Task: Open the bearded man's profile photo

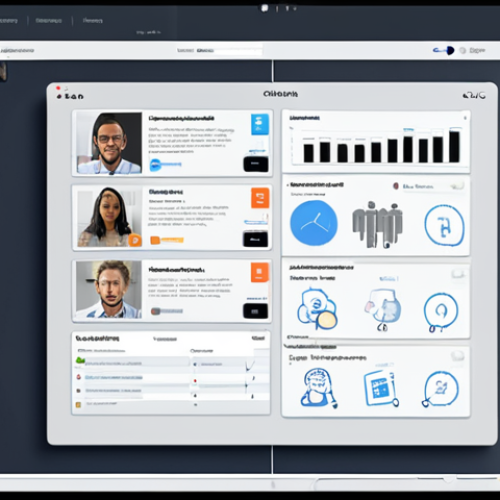Action: click(x=109, y=289)
